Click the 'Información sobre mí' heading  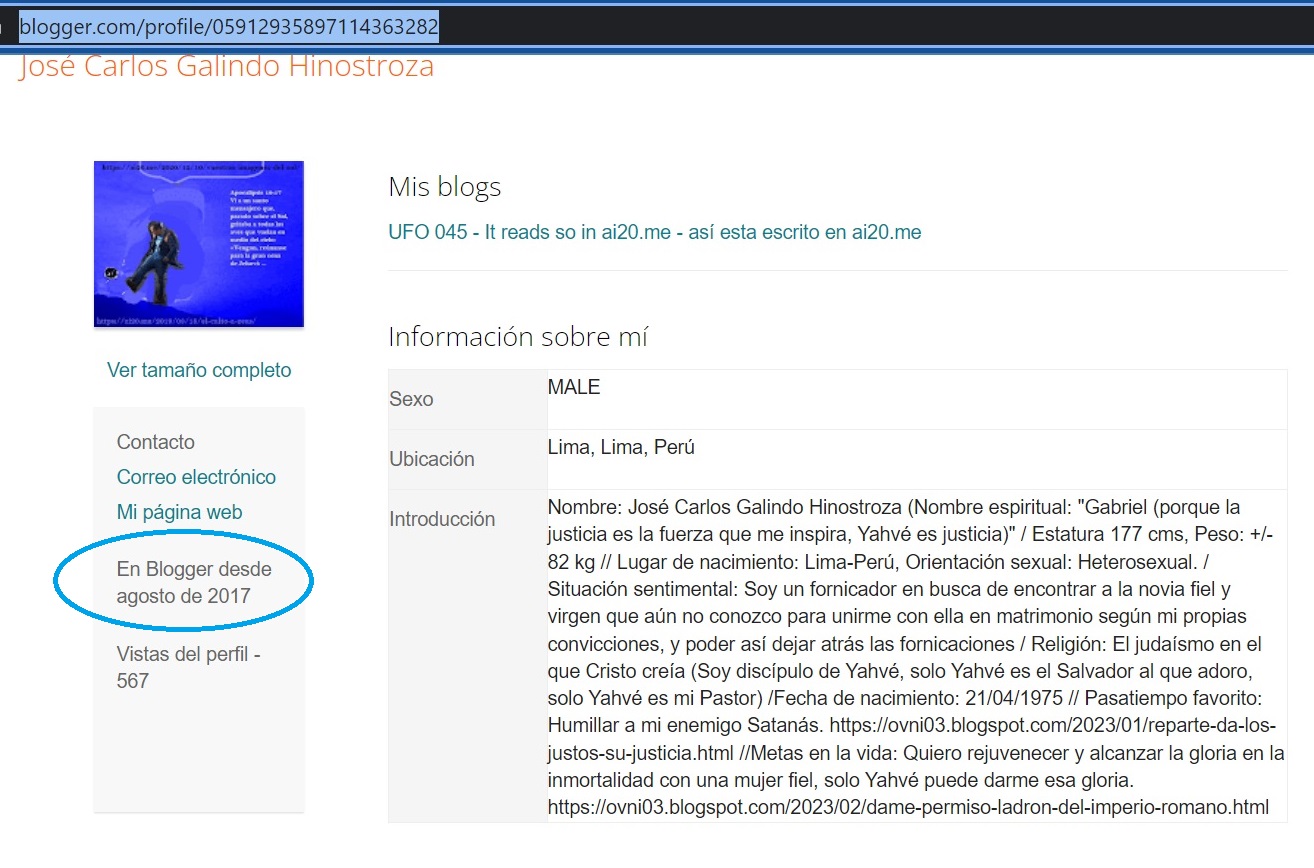518,337
